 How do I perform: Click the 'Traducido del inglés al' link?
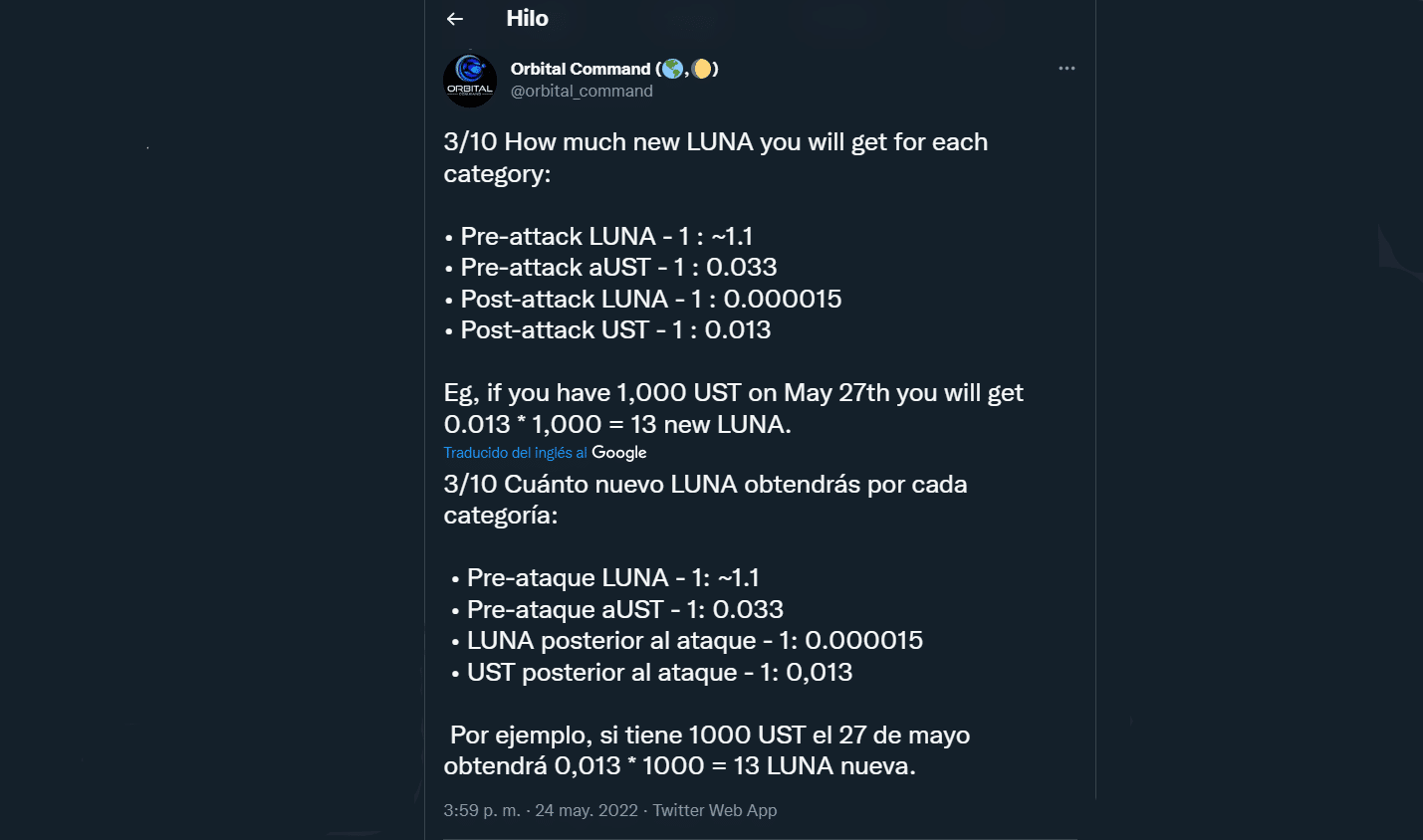point(516,453)
